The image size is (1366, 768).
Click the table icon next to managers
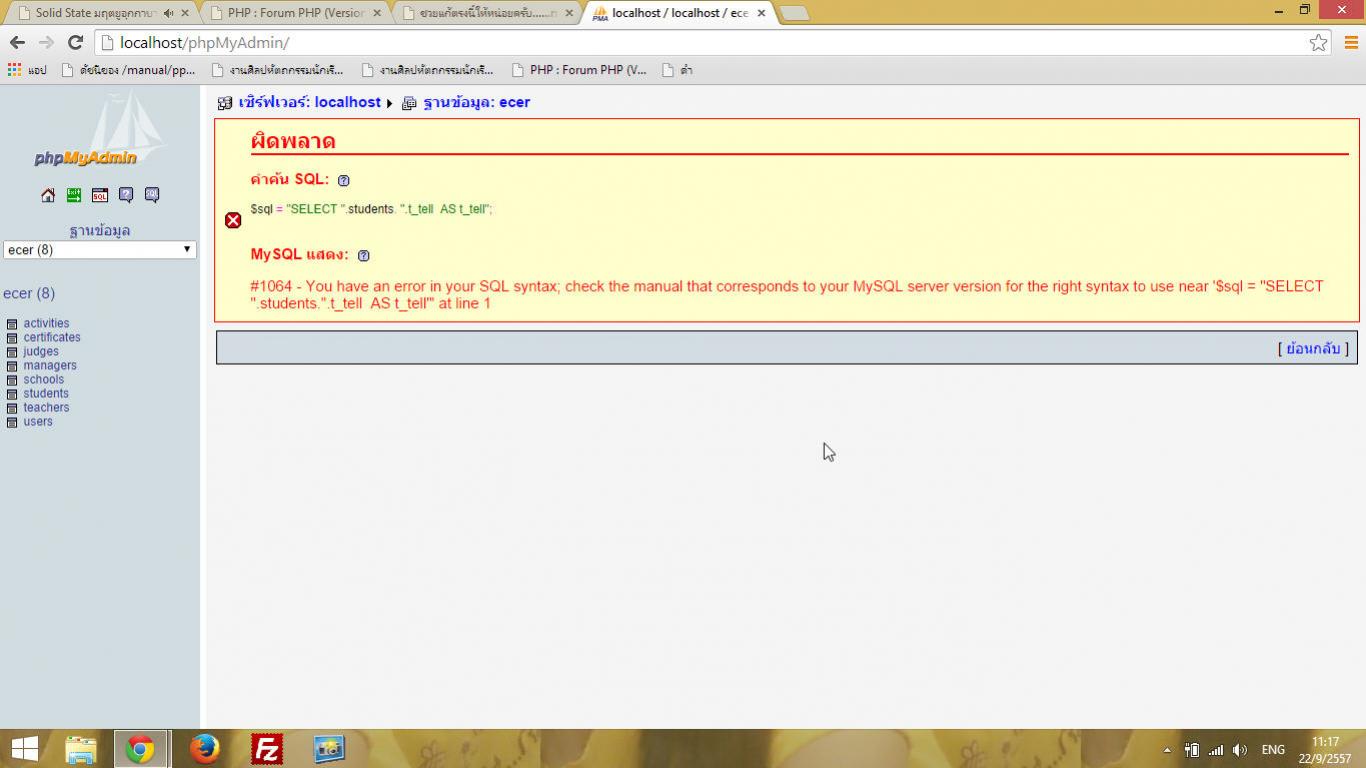(x=12, y=366)
